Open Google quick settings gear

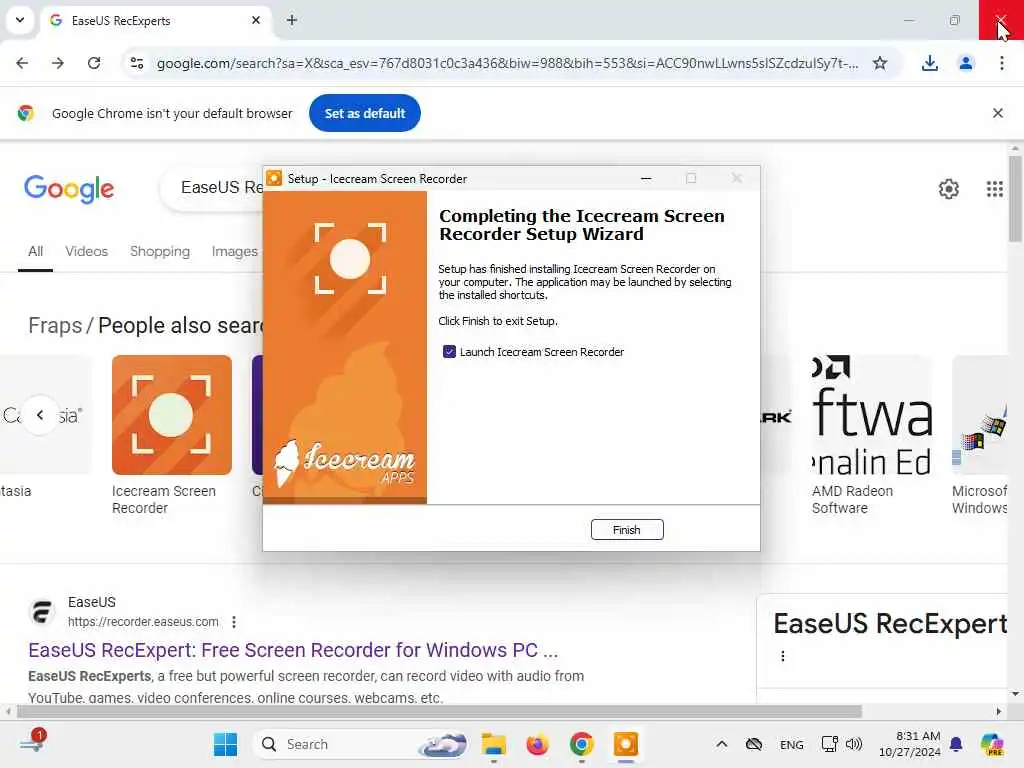[x=949, y=189]
